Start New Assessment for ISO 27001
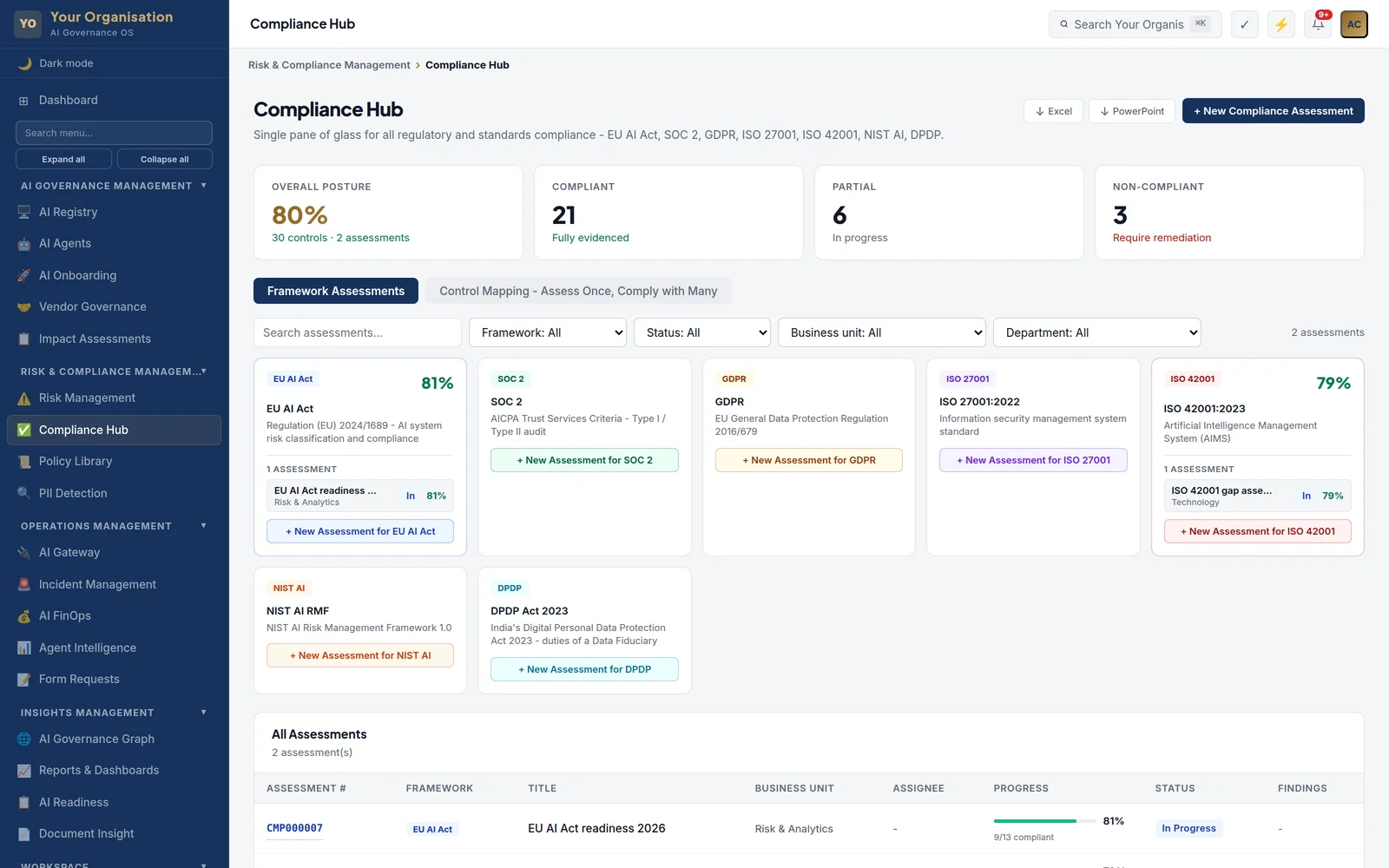 click(1033, 460)
